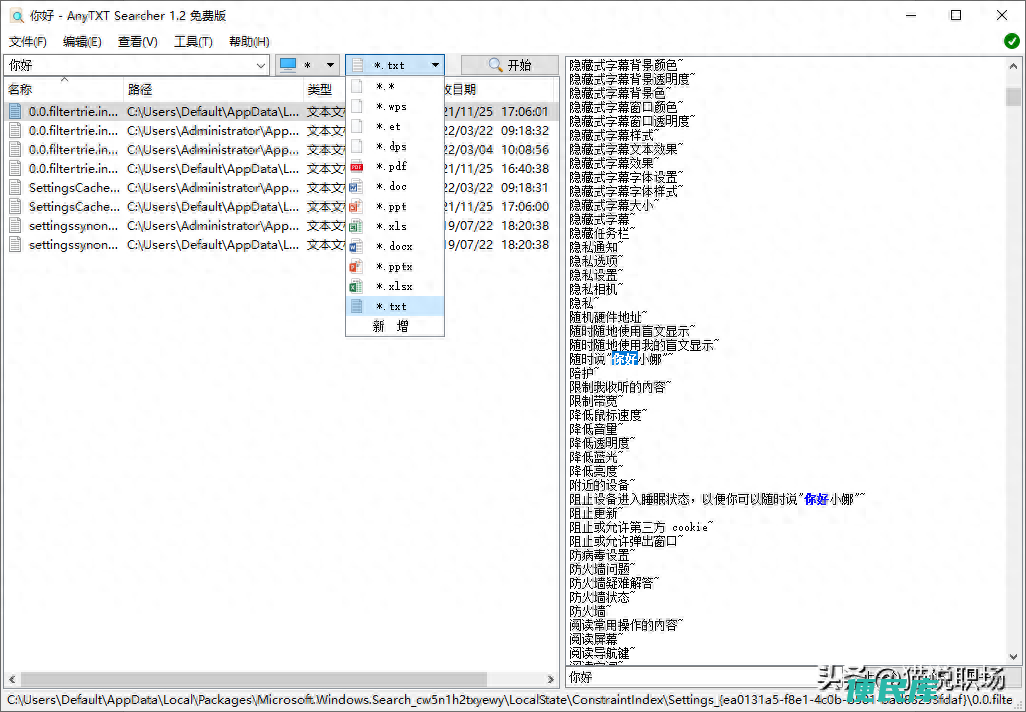Click bold 你好 match in 阻止设备进入睡眠状态 line
Image resolution: width=1026 pixels, height=712 pixels.
(x=816, y=499)
